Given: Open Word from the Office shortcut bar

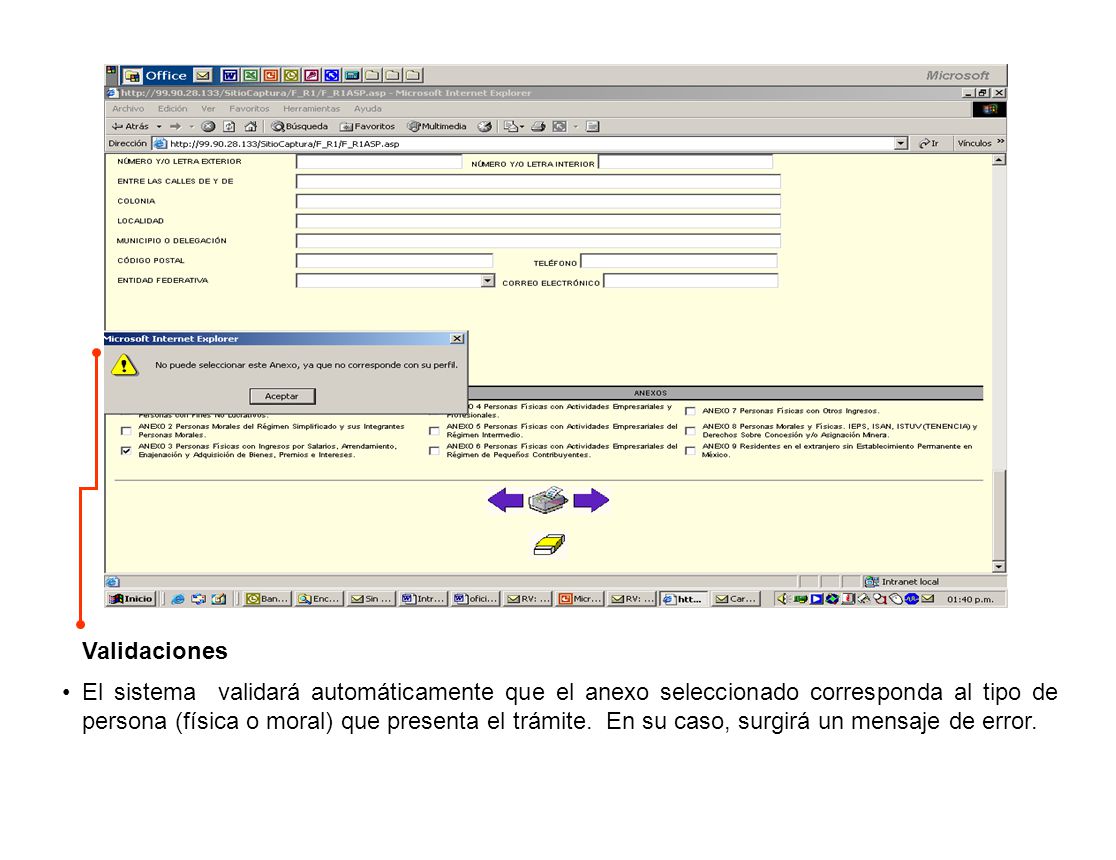Looking at the screenshot, I should (x=229, y=75).
